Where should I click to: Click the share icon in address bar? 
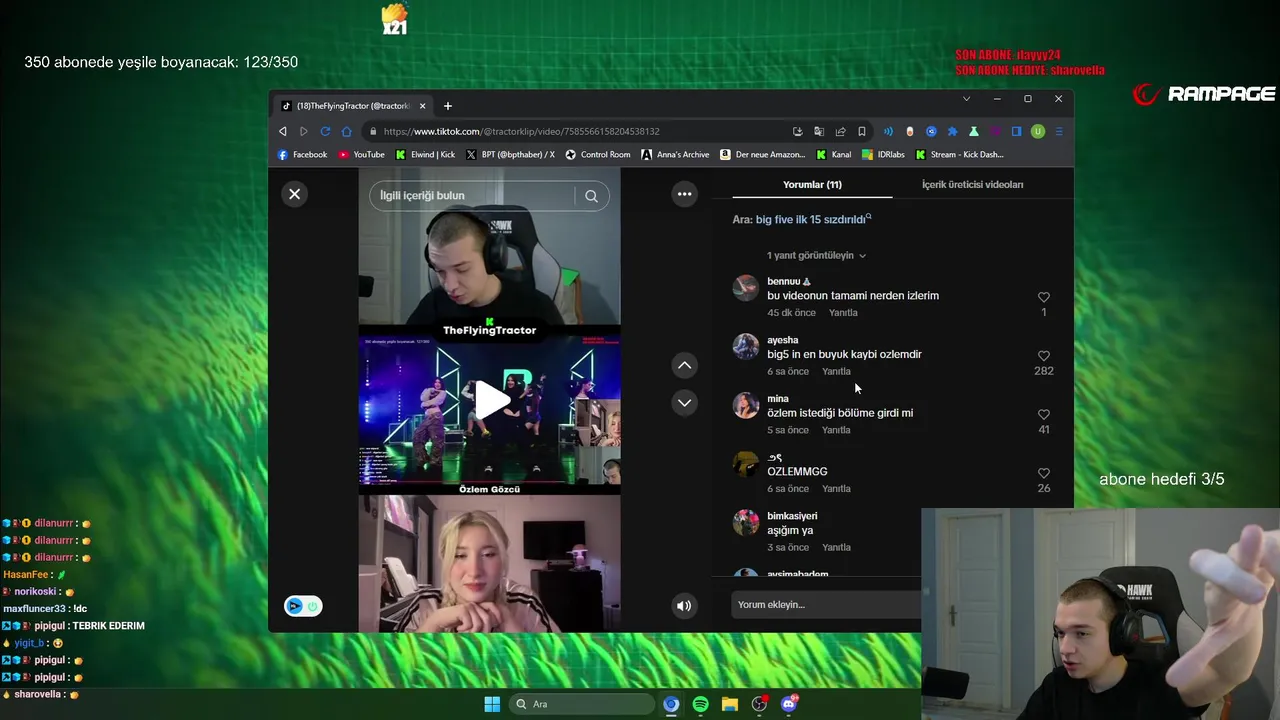840,131
